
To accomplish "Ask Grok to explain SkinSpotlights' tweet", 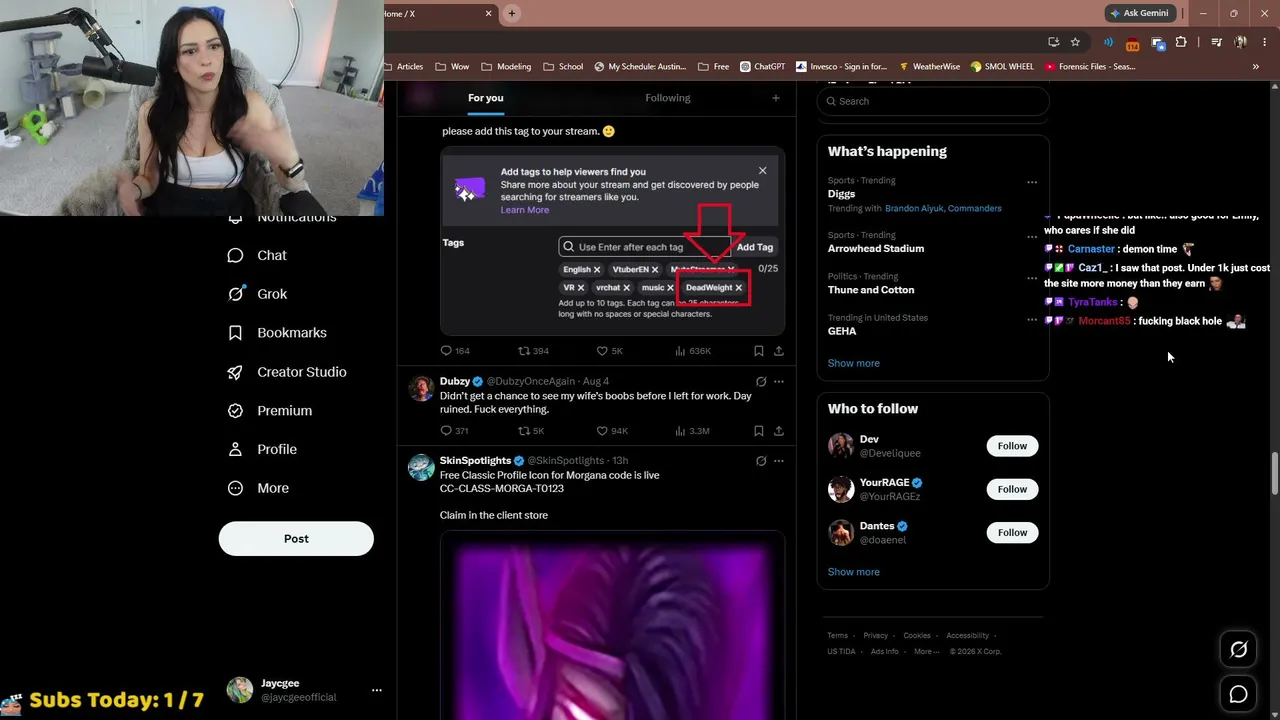I will [761, 461].
